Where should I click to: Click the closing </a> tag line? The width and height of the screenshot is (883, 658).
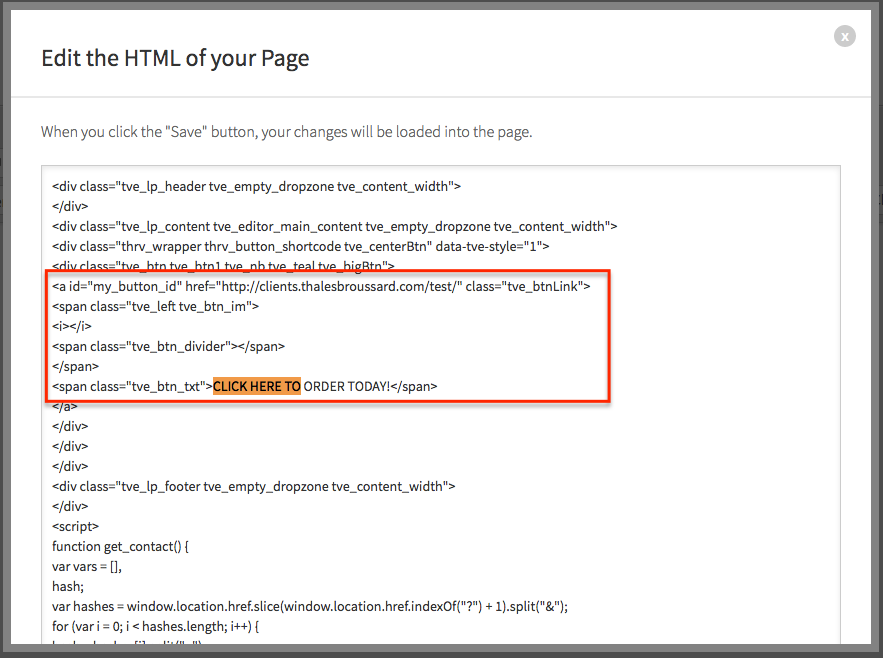click(65, 406)
